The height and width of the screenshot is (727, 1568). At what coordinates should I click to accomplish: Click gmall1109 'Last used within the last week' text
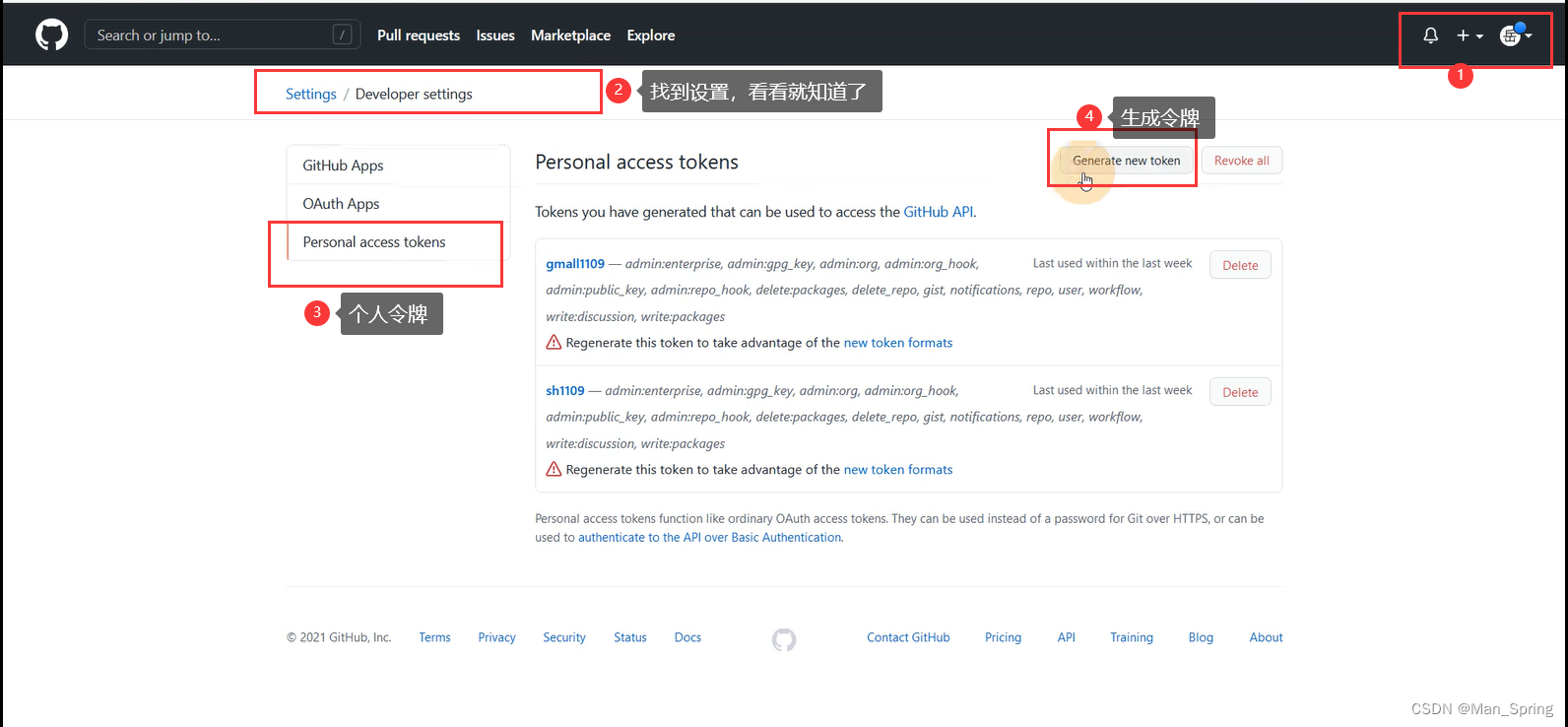(x=1112, y=263)
